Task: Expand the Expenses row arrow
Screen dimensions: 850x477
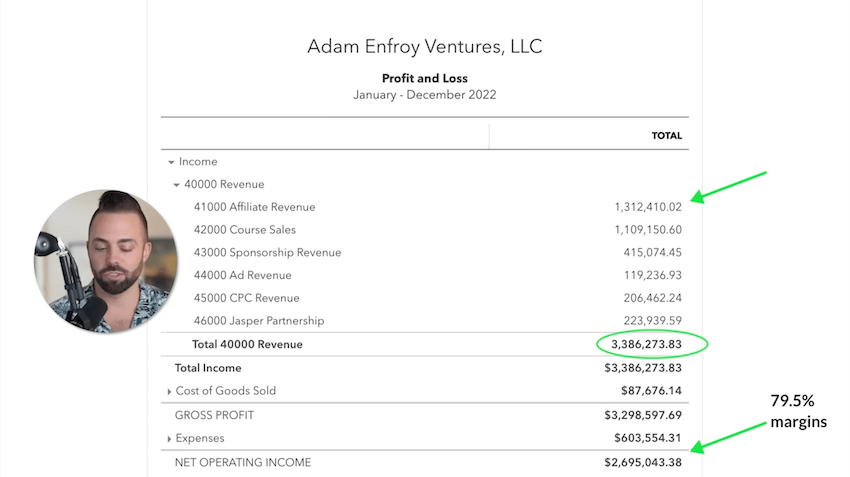Action: (169, 439)
